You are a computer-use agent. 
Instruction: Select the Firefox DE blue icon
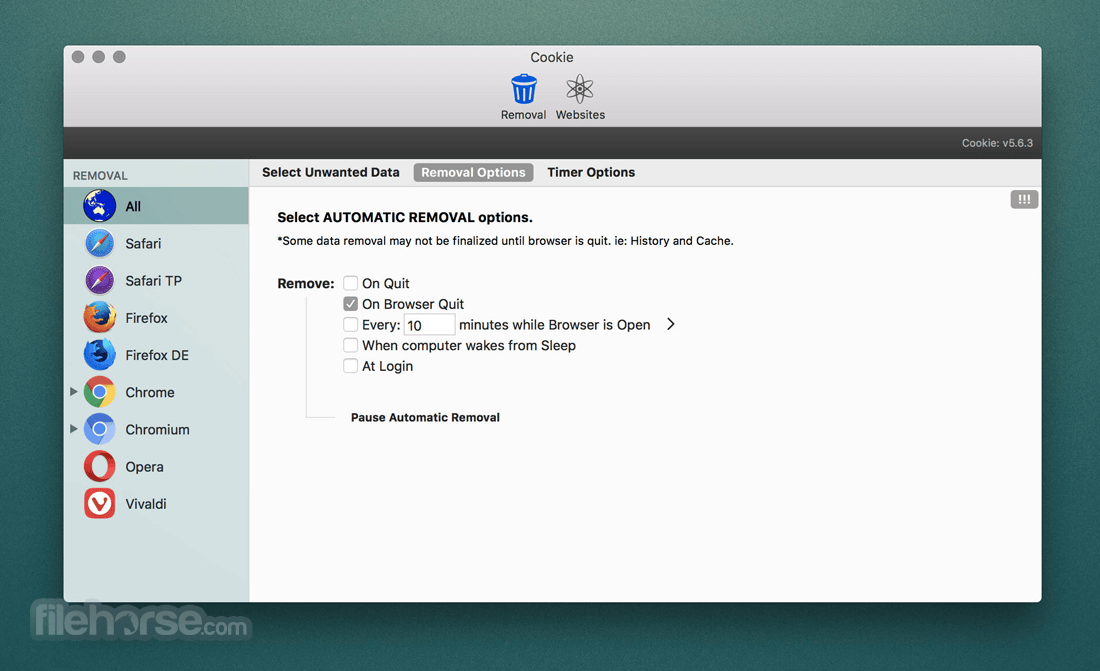point(100,354)
